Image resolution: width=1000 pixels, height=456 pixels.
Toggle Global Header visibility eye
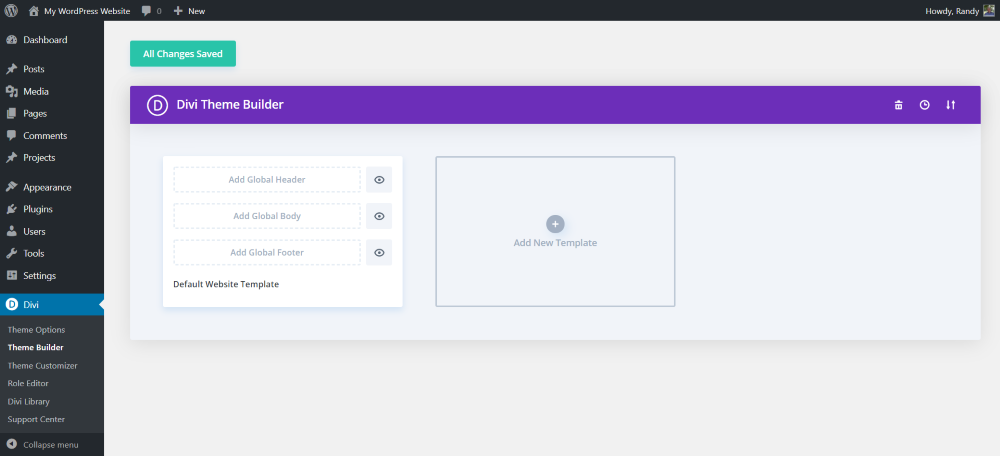coord(379,180)
